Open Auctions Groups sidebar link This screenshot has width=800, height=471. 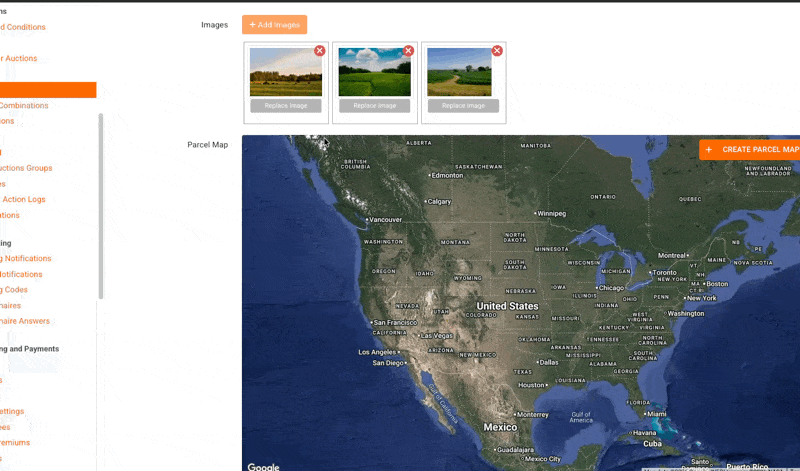(26, 168)
